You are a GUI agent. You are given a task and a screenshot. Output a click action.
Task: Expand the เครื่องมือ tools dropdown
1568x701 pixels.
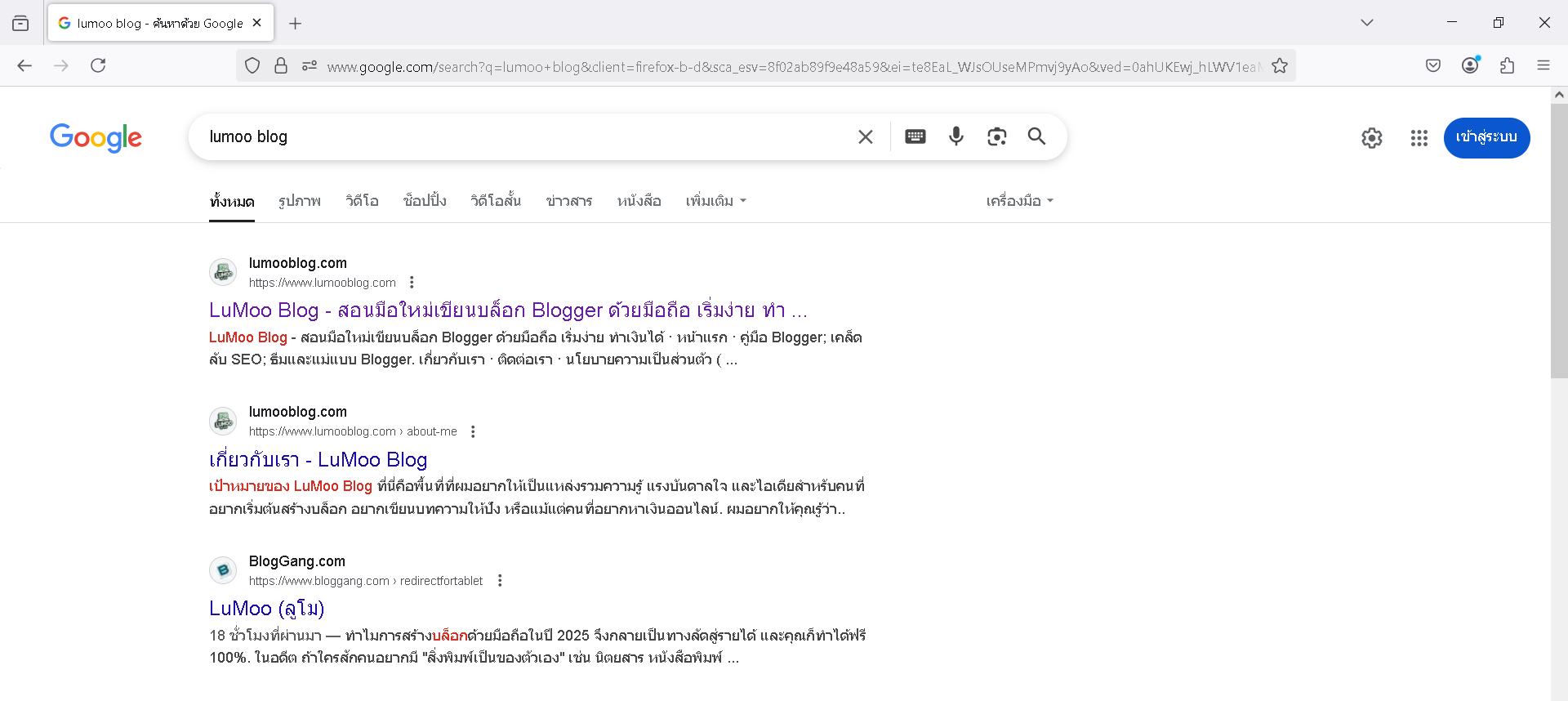coord(1020,201)
